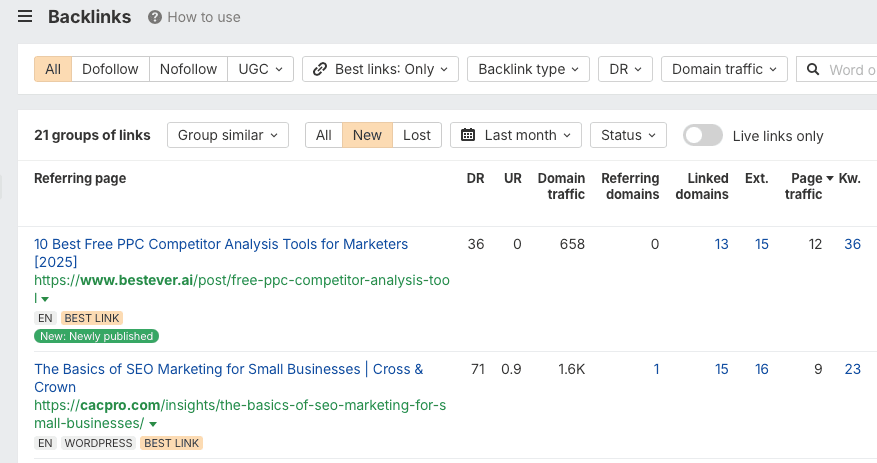Switch to the All links tab
The width and height of the screenshot is (877, 463).
(x=323, y=135)
